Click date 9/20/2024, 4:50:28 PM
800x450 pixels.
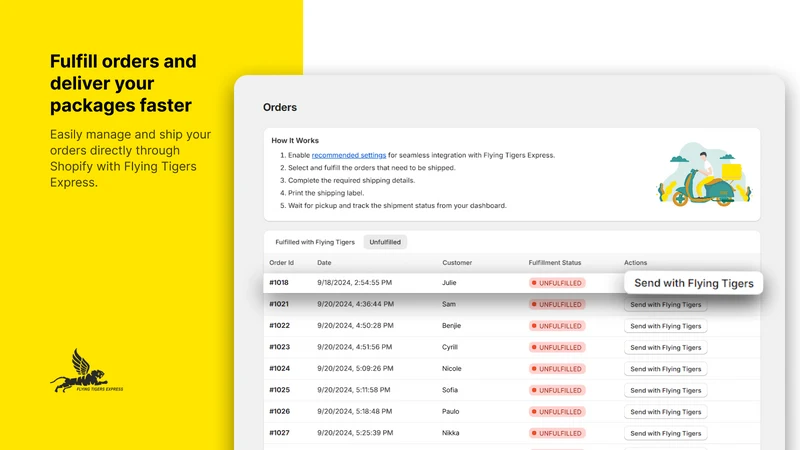pyautogui.click(x=355, y=326)
